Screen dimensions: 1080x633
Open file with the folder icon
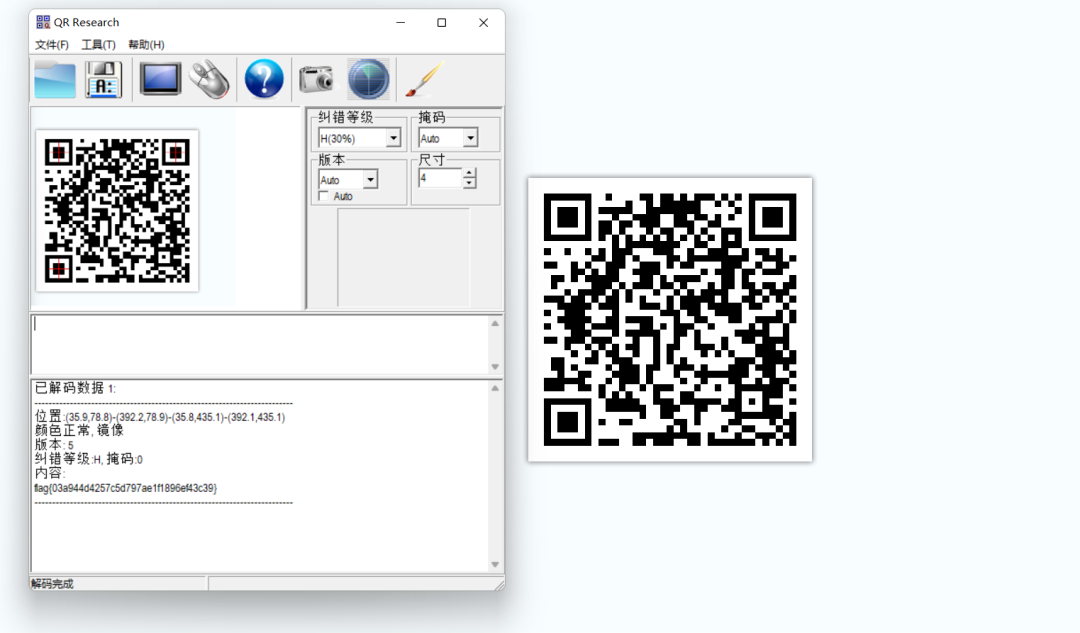(x=54, y=80)
